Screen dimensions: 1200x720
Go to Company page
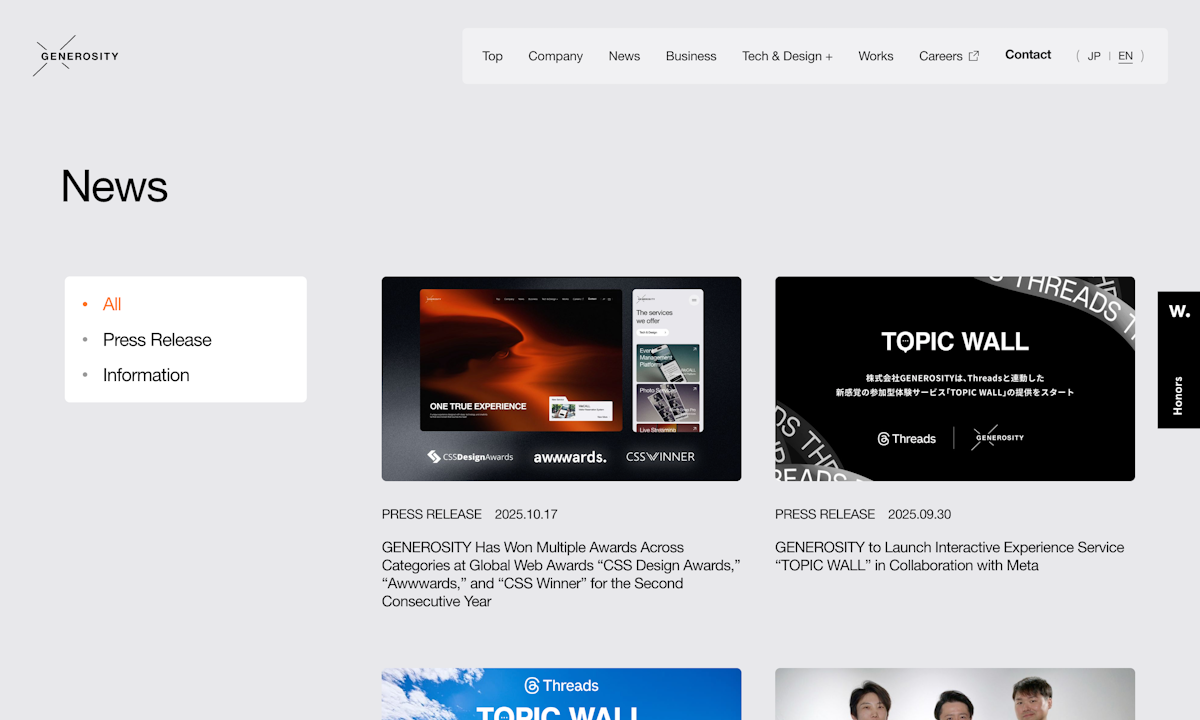click(555, 56)
